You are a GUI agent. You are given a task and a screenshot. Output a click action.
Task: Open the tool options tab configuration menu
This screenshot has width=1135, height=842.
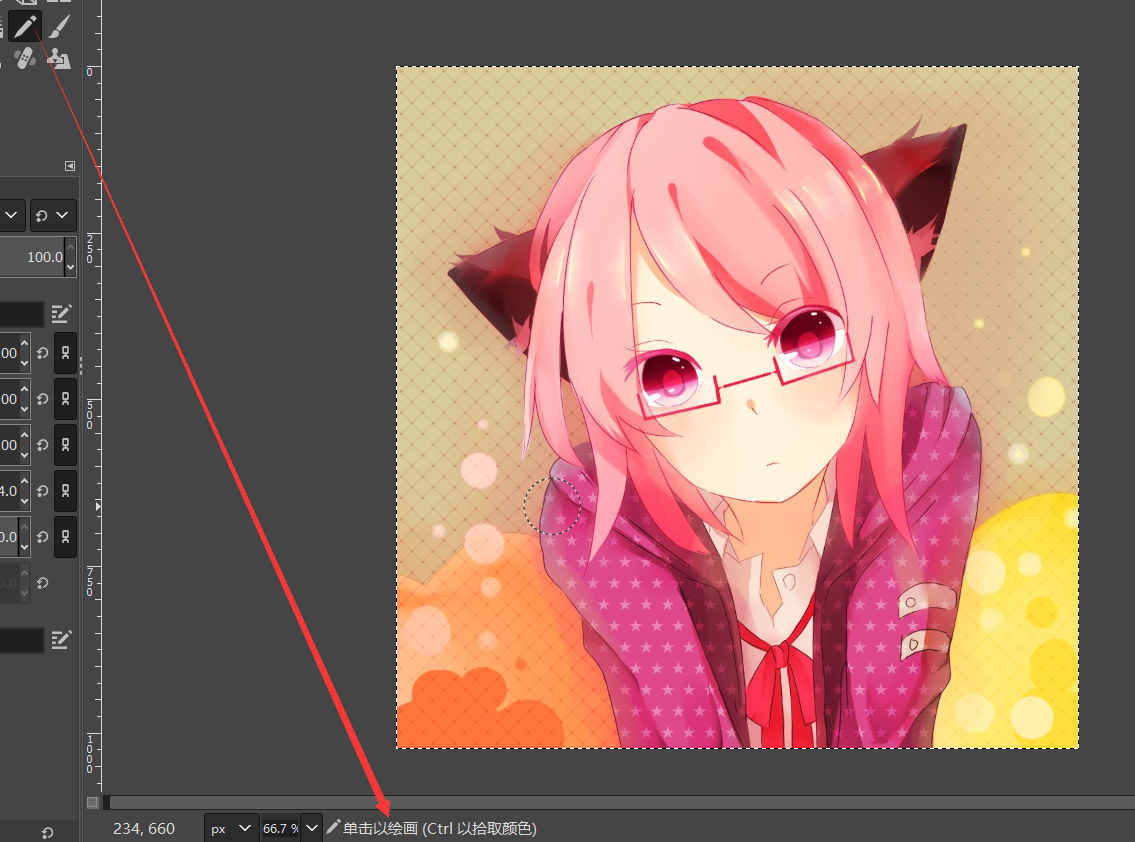point(69,166)
